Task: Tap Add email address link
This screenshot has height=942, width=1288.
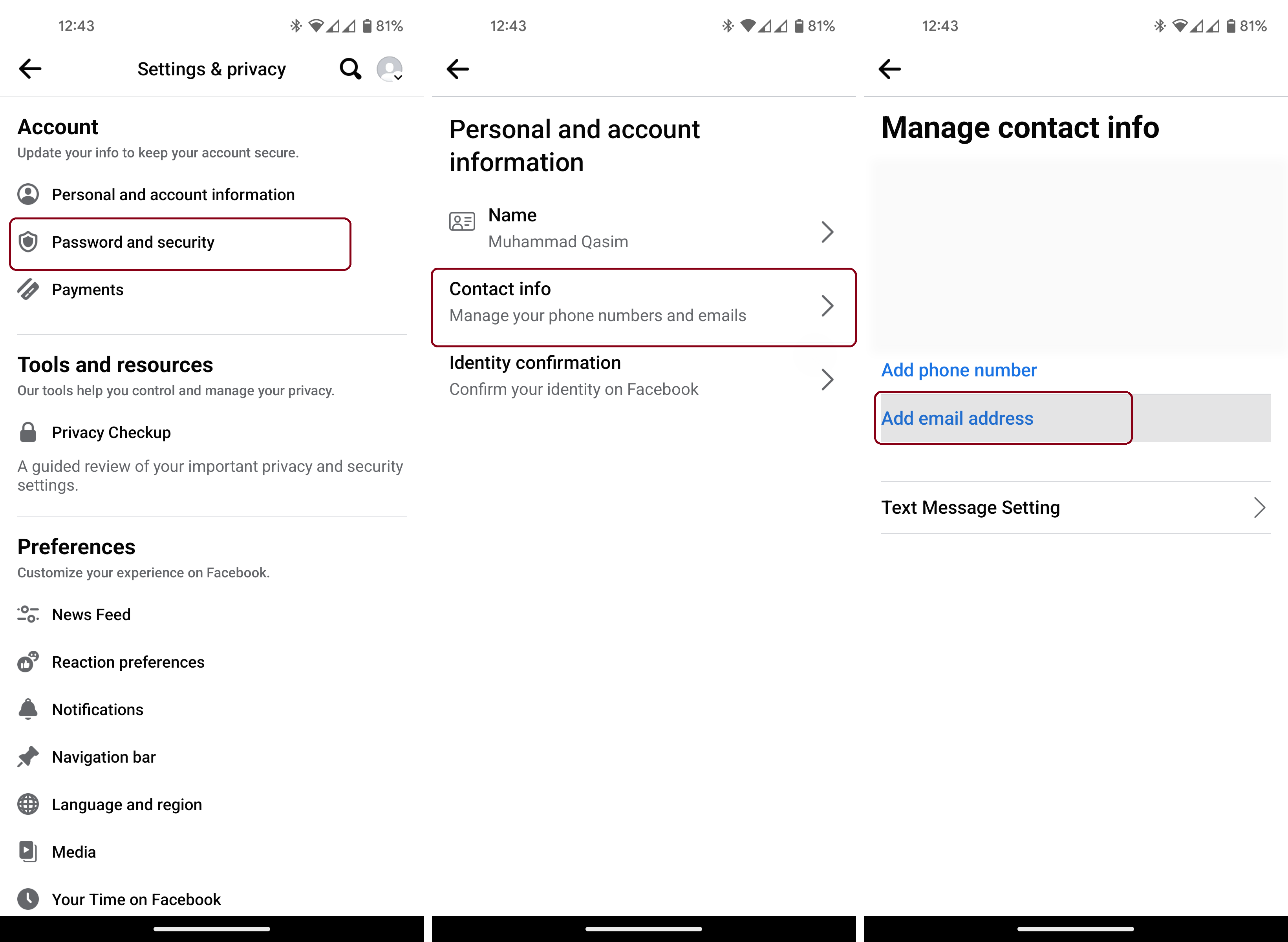Action: 957,418
